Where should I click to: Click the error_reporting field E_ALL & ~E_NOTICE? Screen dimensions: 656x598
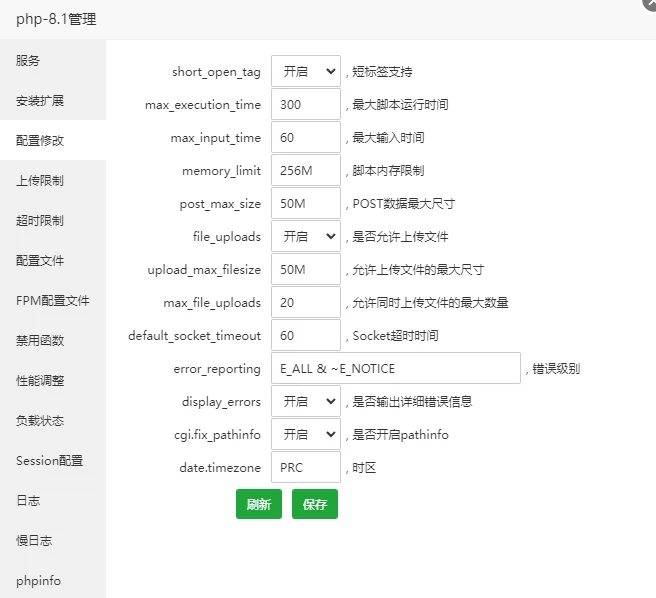[396, 368]
